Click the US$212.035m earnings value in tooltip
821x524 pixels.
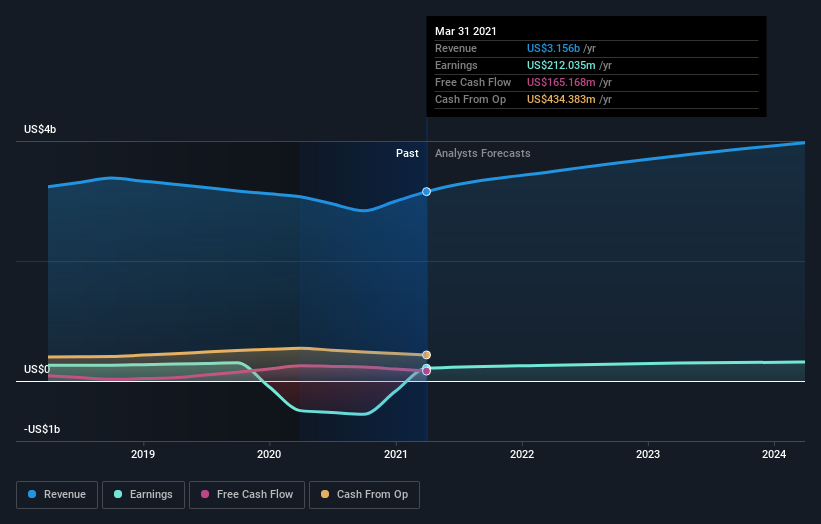[561, 65]
